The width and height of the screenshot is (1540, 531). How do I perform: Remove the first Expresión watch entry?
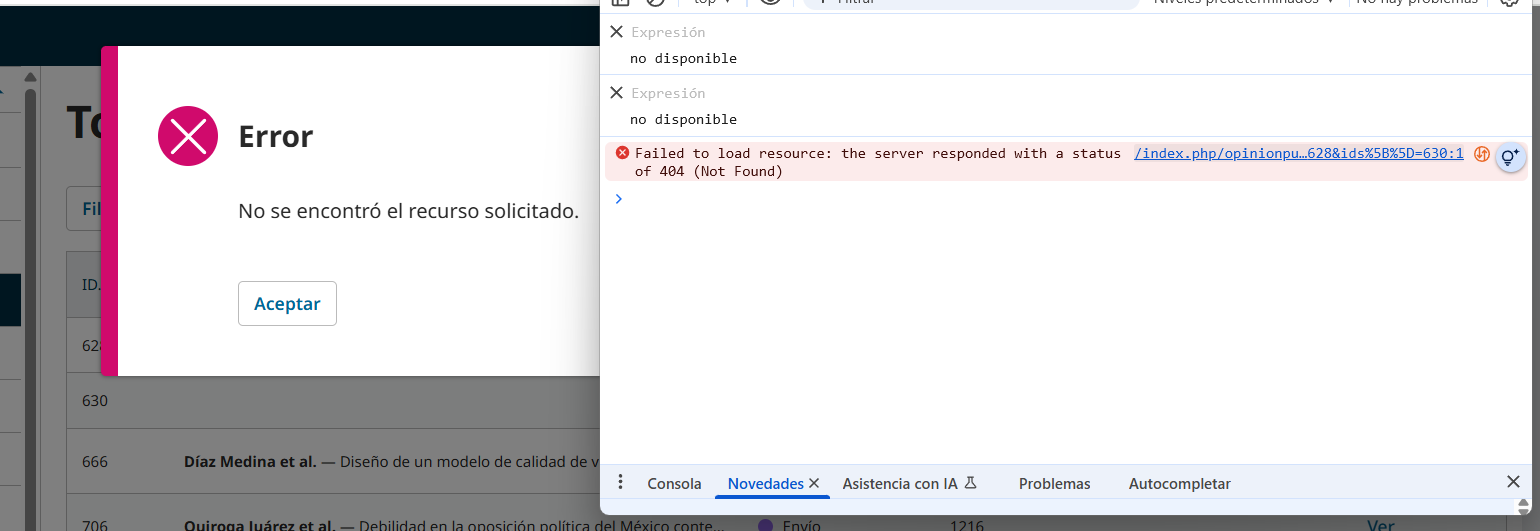[x=616, y=32]
